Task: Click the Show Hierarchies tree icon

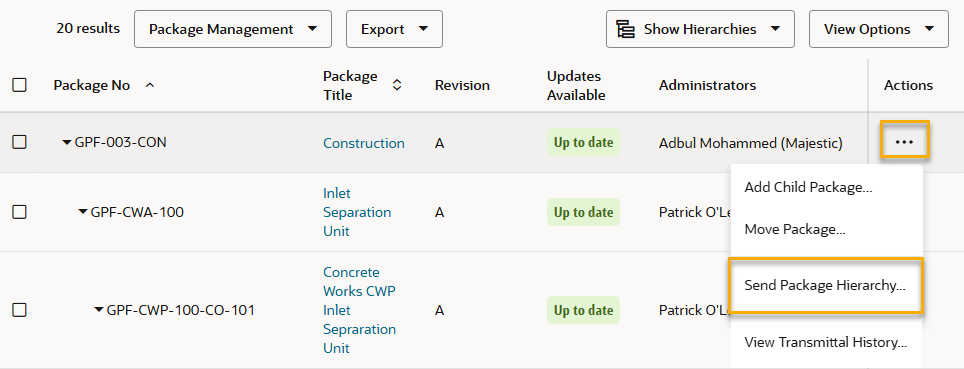Action: tap(626, 30)
